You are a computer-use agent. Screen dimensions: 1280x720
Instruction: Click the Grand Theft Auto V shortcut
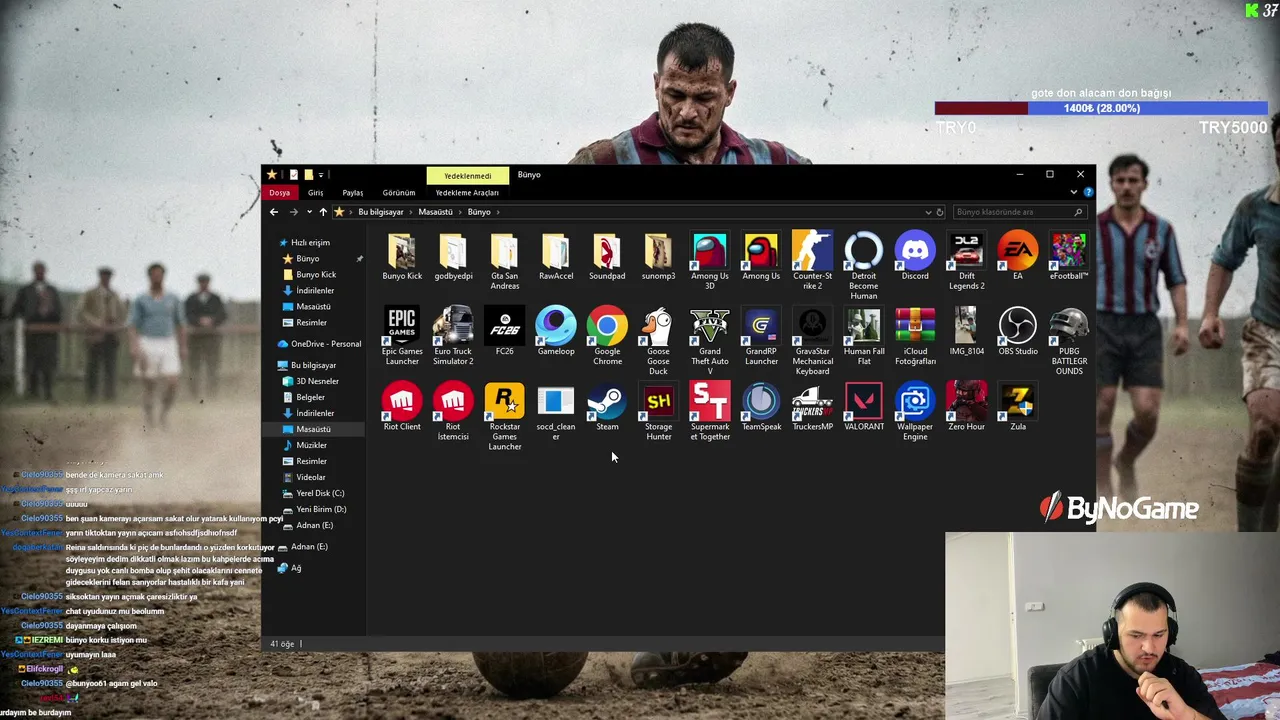click(710, 341)
